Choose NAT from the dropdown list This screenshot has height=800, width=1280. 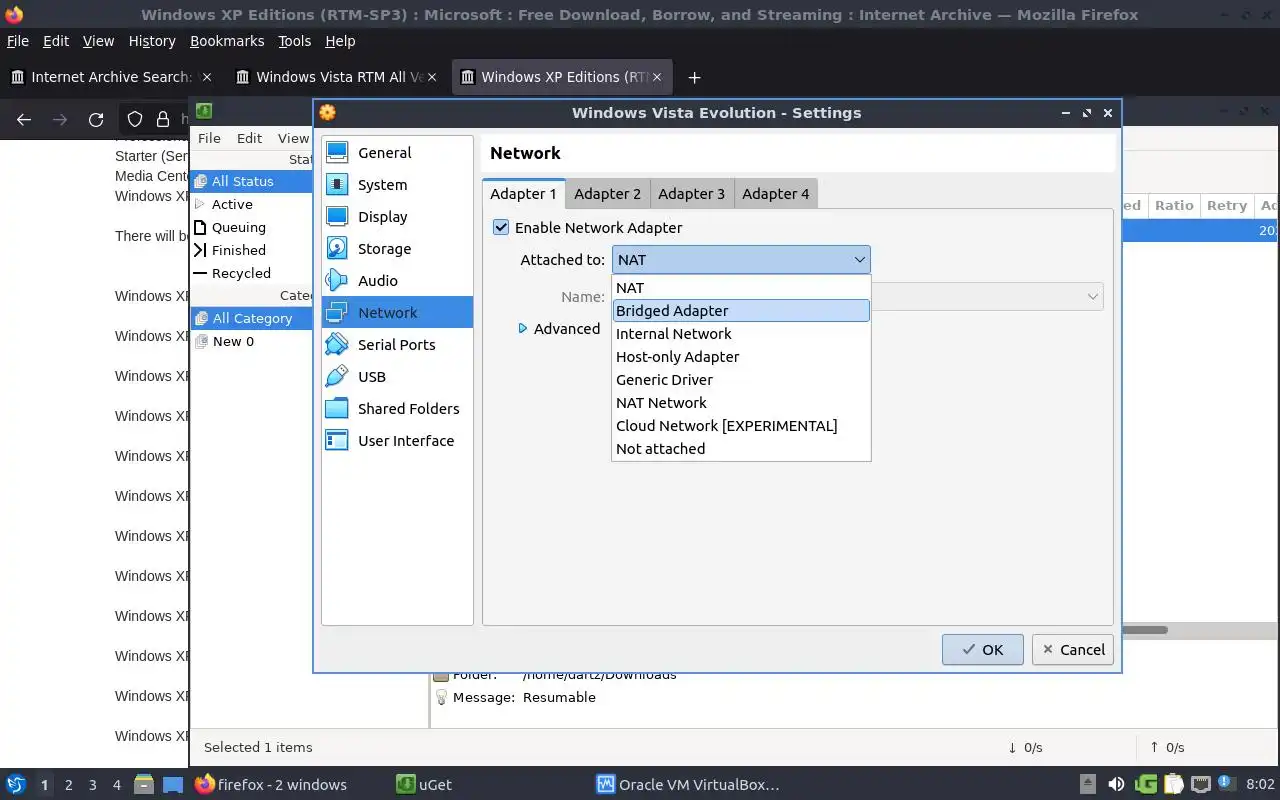click(x=741, y=288)
